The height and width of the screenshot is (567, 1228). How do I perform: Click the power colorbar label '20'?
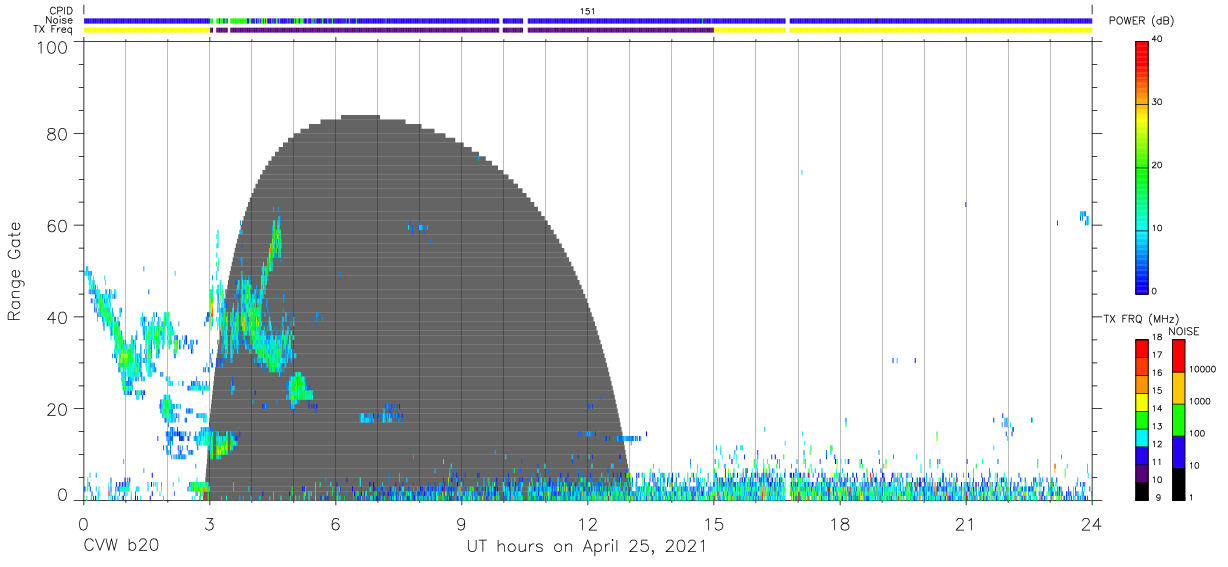coord(1158,165)
